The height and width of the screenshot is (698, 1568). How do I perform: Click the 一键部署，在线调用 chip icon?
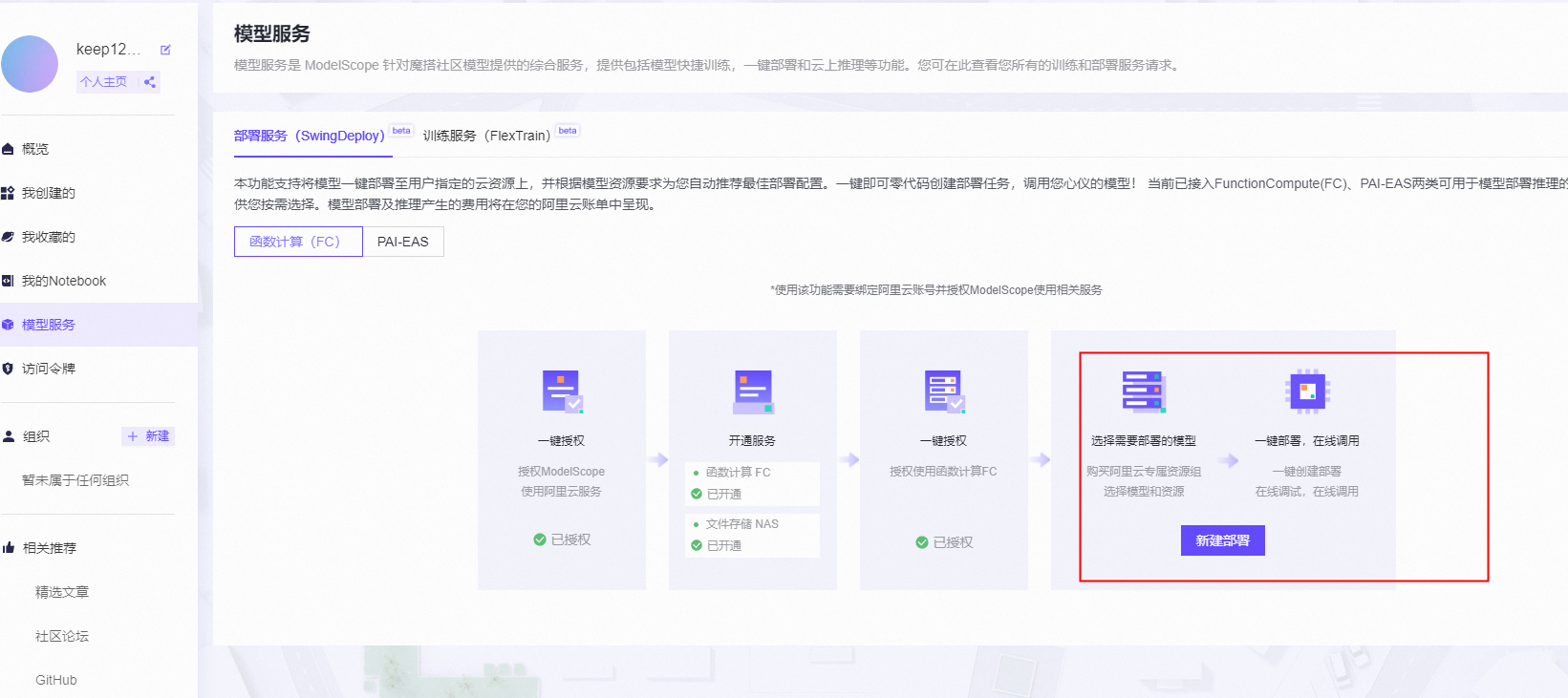pyautogui.click(x=1307, y=391)
